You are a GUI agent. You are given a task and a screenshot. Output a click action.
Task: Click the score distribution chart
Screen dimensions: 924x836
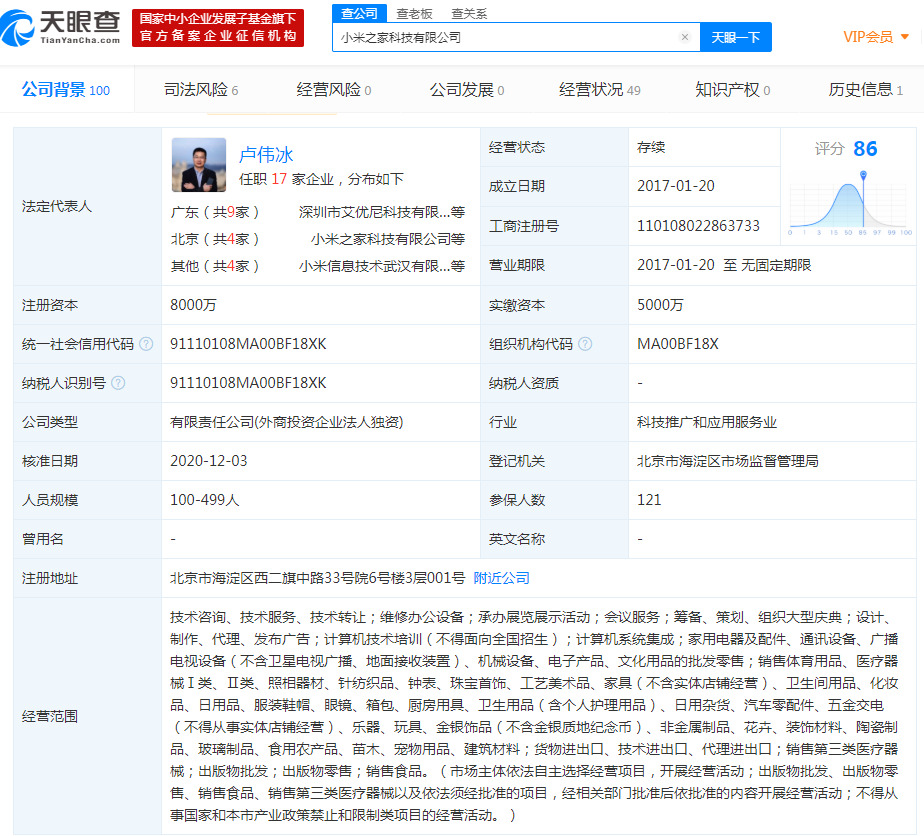click(849, 202)
